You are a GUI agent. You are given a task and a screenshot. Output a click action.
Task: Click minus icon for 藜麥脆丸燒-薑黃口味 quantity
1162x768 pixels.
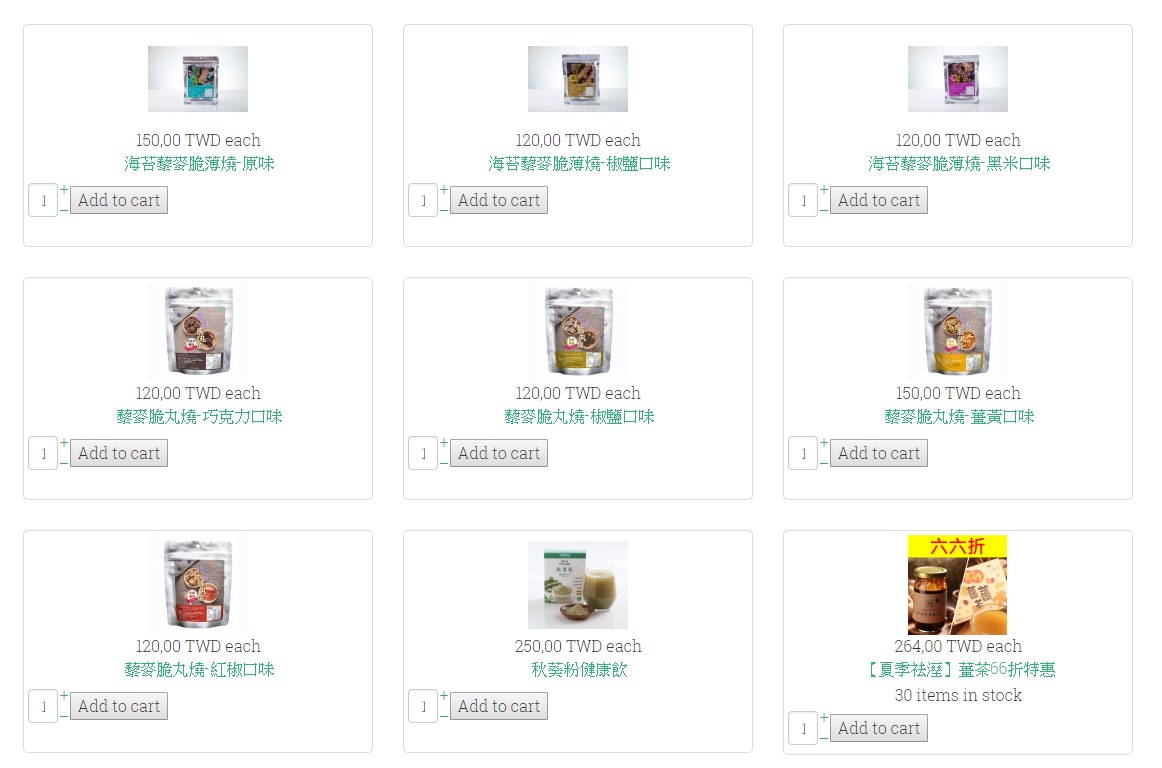pos(824,463)
